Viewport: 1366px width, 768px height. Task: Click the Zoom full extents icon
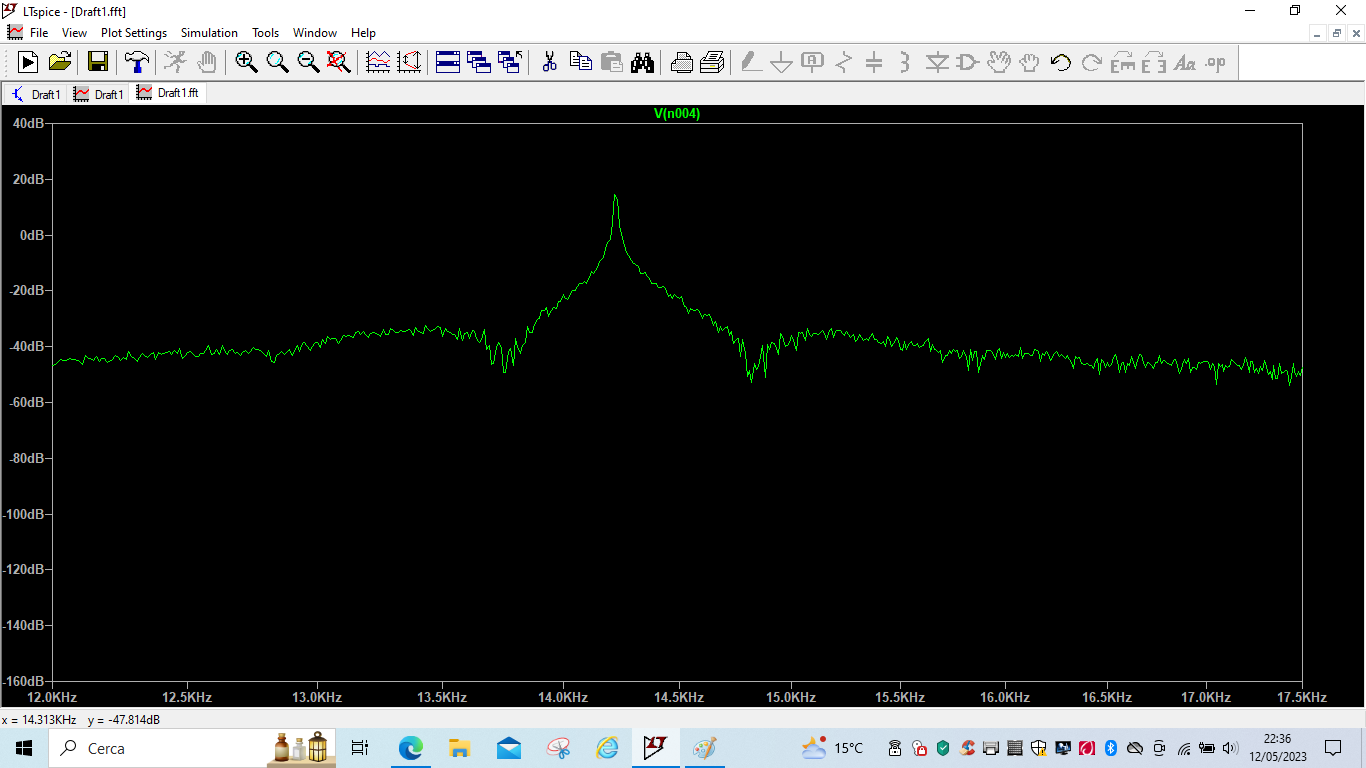tap(339, 62)
